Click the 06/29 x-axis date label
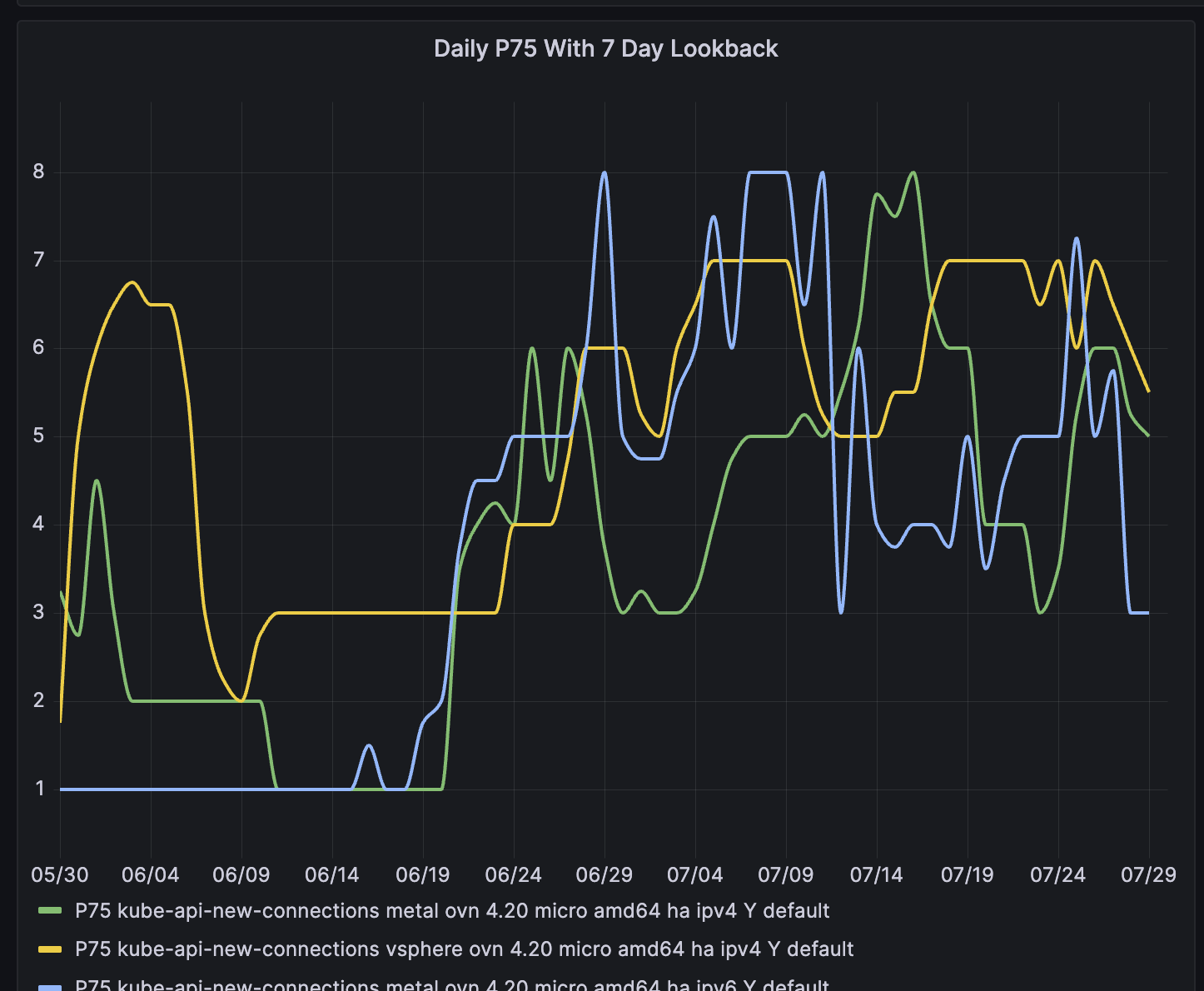The width and height of the screenshot is (1204, 991). tap(604, 874)
